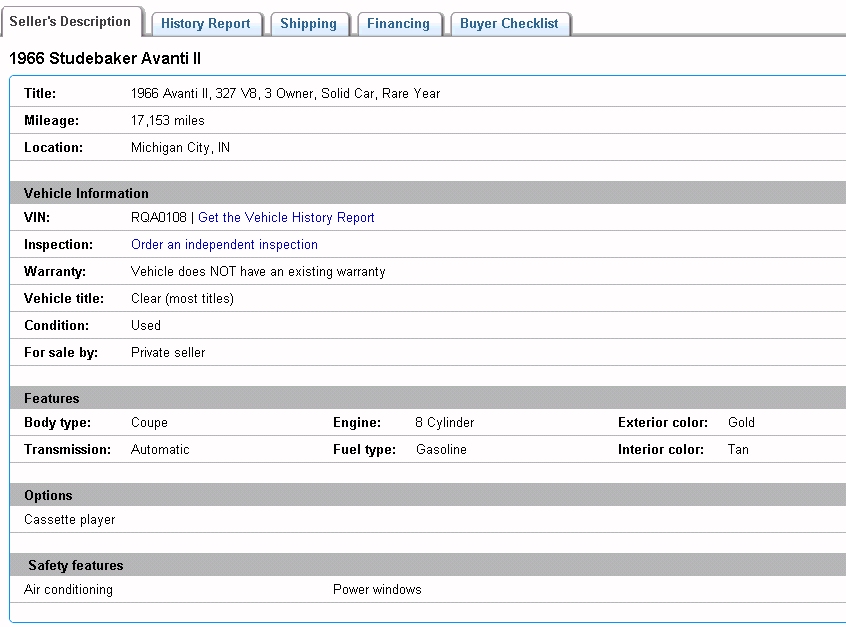Image resolution: width=846 pixels, height=627 pixels.
Task: Click the Vehicle Information section header
Action: (428, 193)
